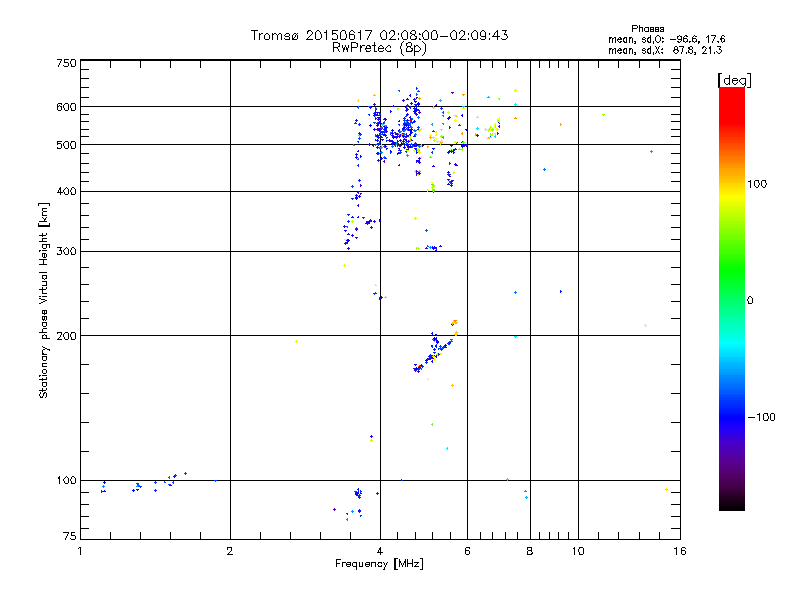Click the y-axis tick label "750"

66,63
